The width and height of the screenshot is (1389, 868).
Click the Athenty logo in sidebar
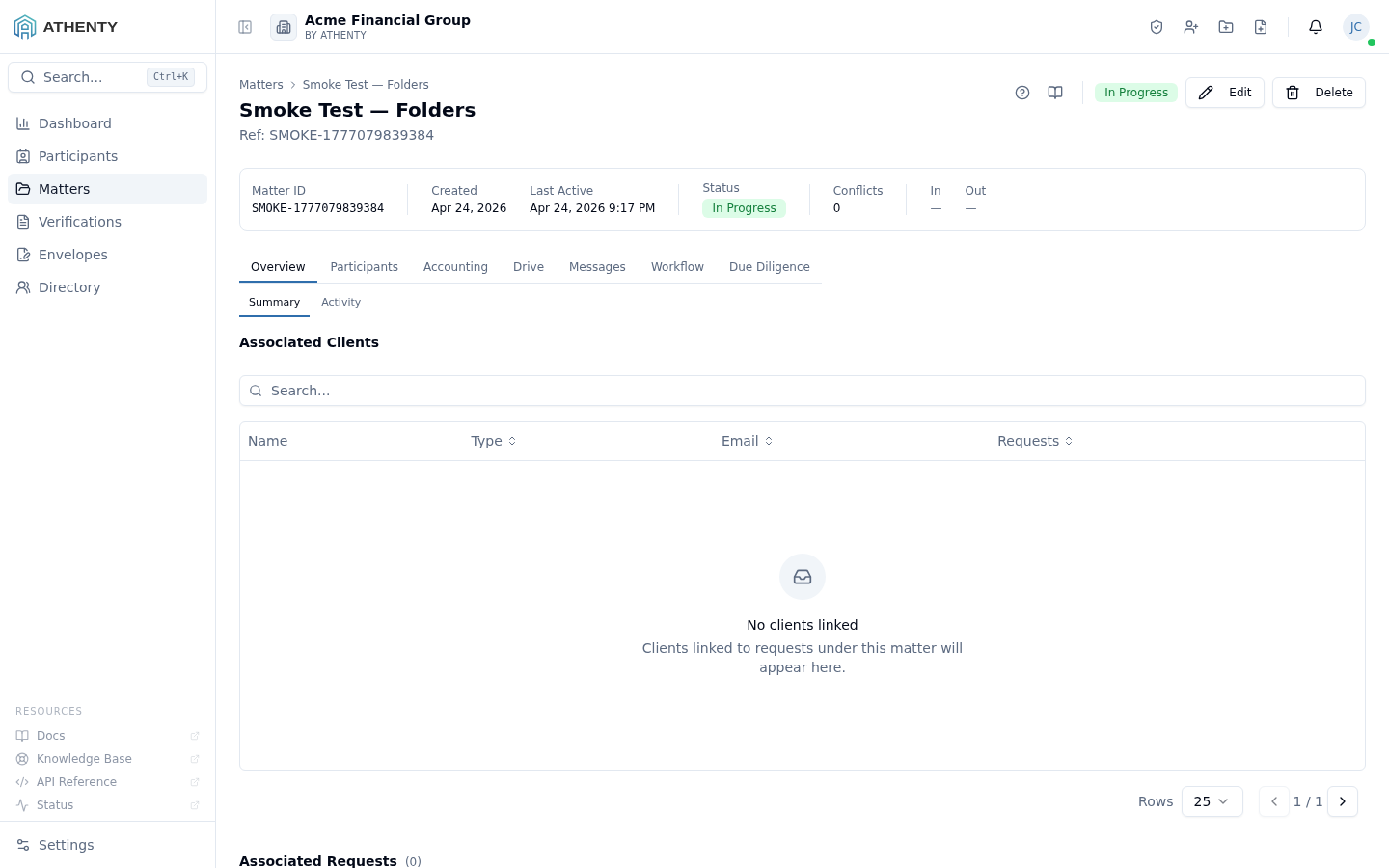[66, 27]
